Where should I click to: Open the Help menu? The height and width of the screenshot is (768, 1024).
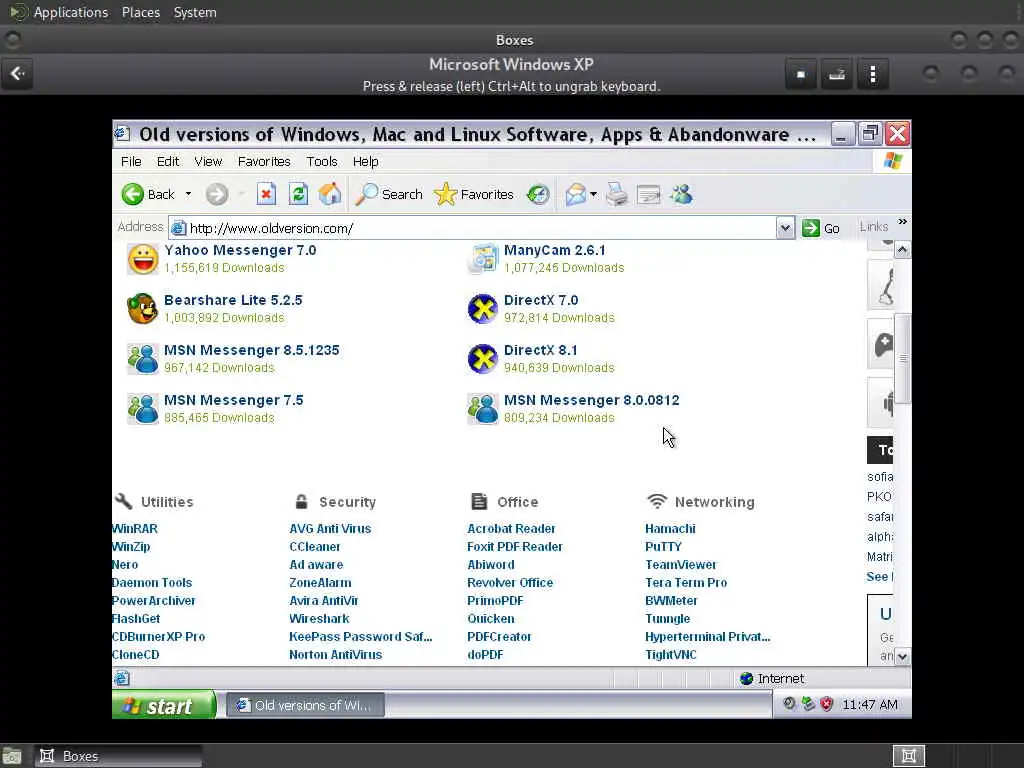[366, 161]
